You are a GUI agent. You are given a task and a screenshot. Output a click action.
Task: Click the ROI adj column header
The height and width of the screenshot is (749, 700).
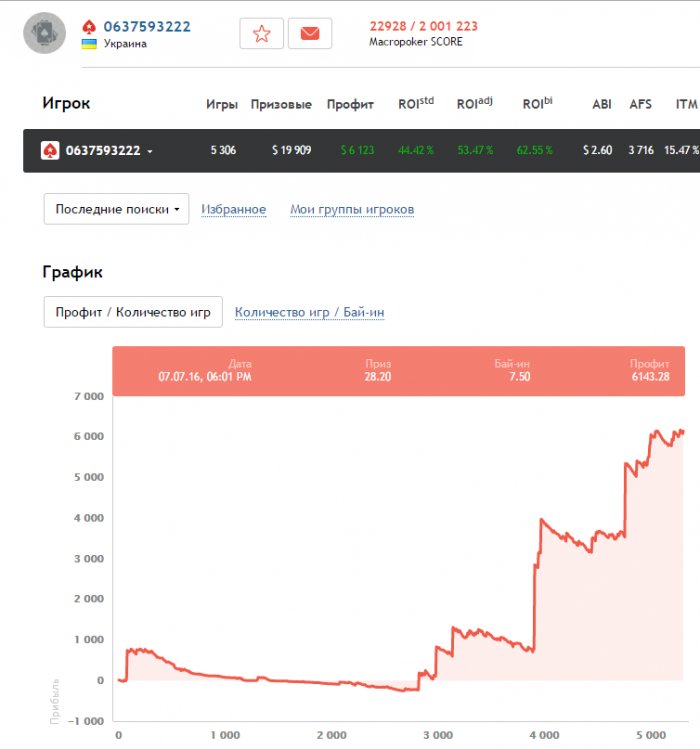pos(474,103)
